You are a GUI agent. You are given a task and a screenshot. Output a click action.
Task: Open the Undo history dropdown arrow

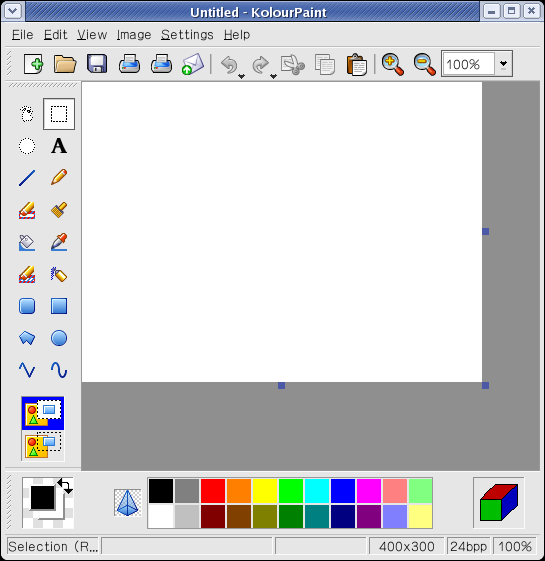click(x=242, y=76)
